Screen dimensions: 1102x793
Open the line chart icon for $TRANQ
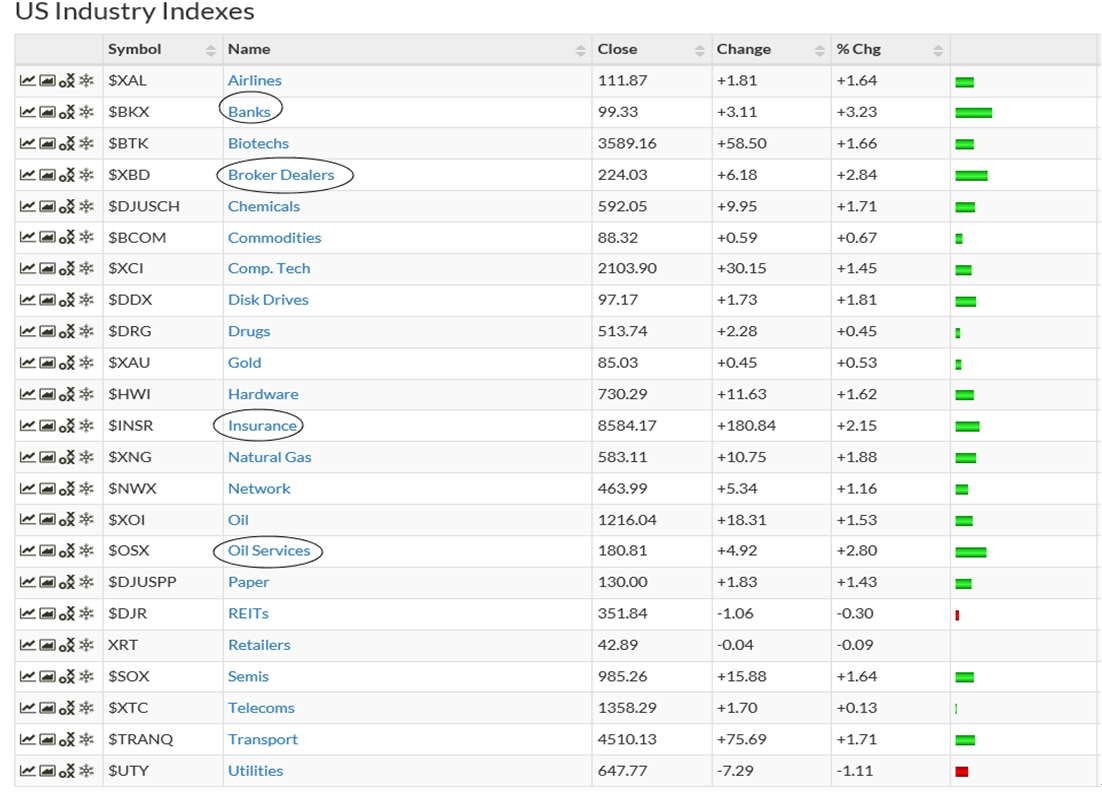pyautogui.click(x=27, y=740)
